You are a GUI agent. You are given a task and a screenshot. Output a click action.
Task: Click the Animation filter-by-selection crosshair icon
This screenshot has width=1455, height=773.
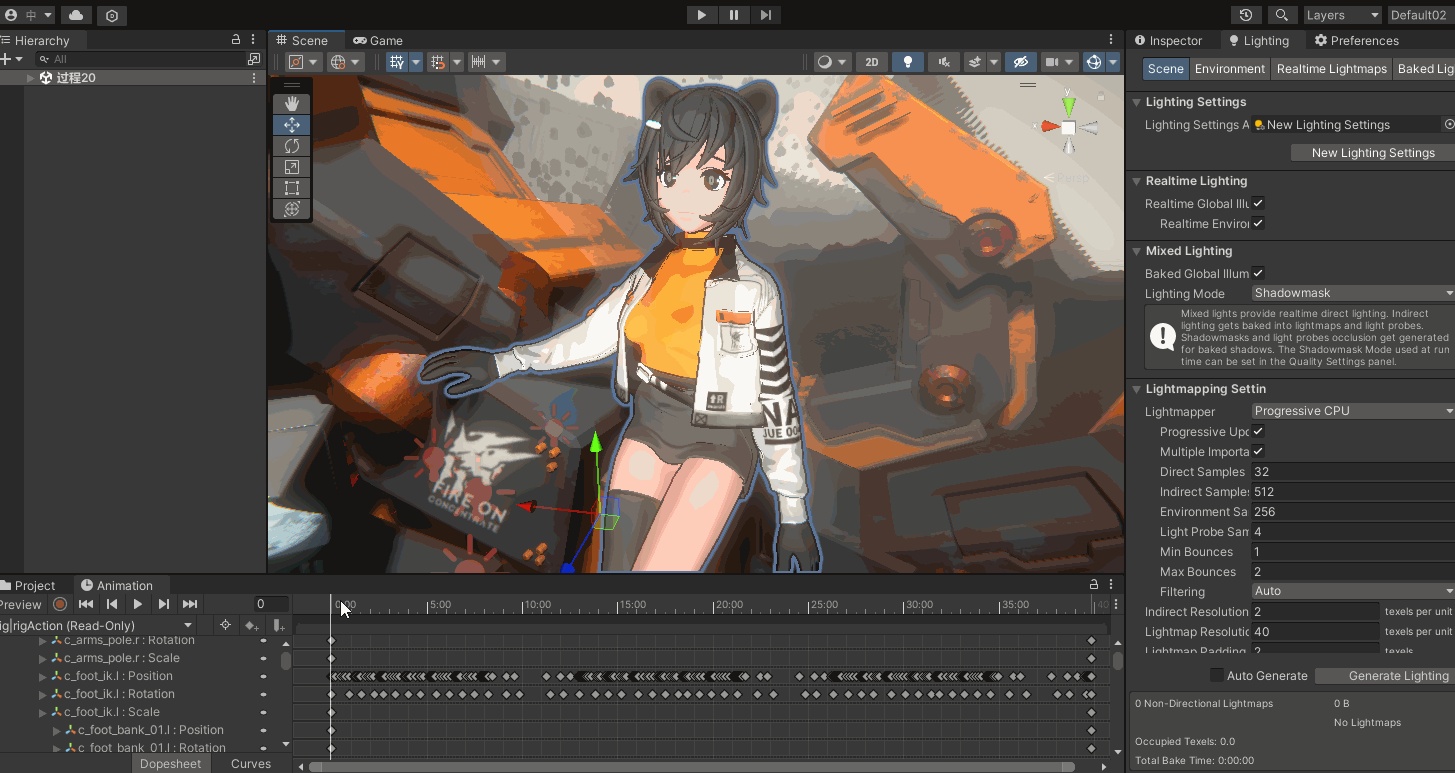pos(225,625)
